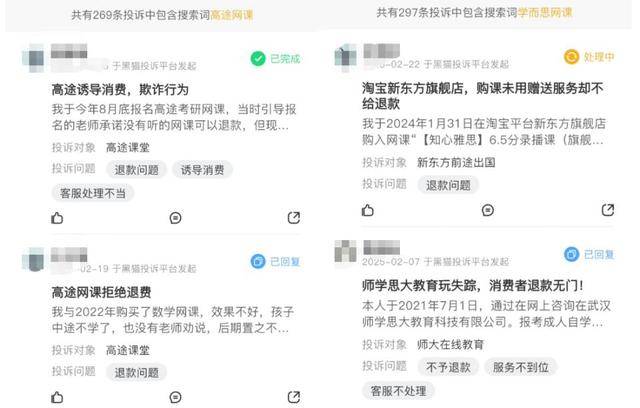Click the highlighted search term 高途网课

231,15
